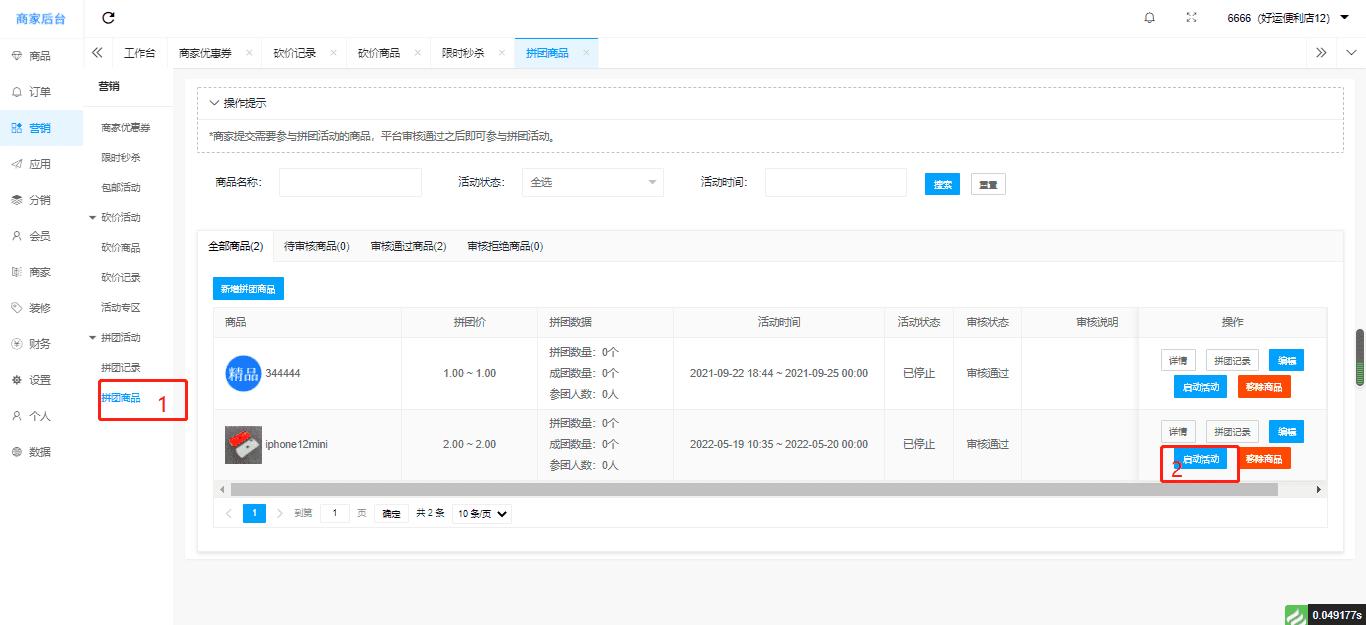1366x625 pixels.
Task: Open 订单 section in left sidebar
Action: (39, 92)
